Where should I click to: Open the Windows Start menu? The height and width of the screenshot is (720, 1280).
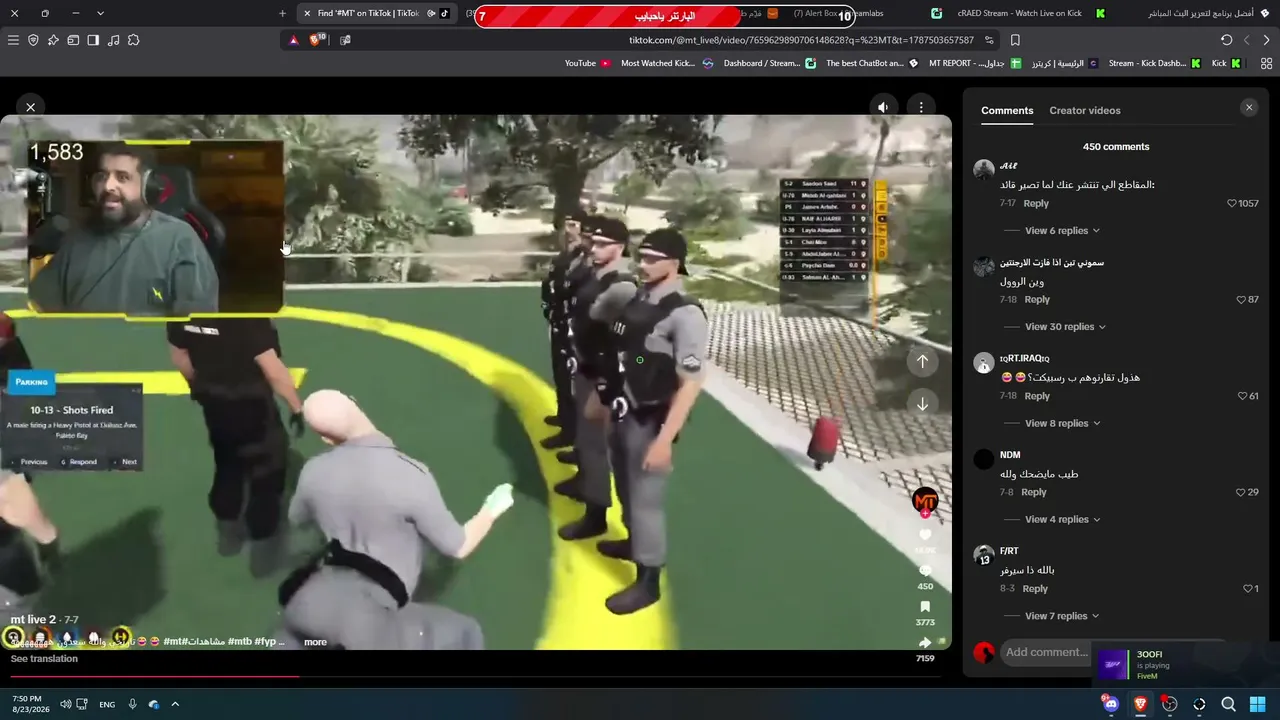click(1258, 704)
